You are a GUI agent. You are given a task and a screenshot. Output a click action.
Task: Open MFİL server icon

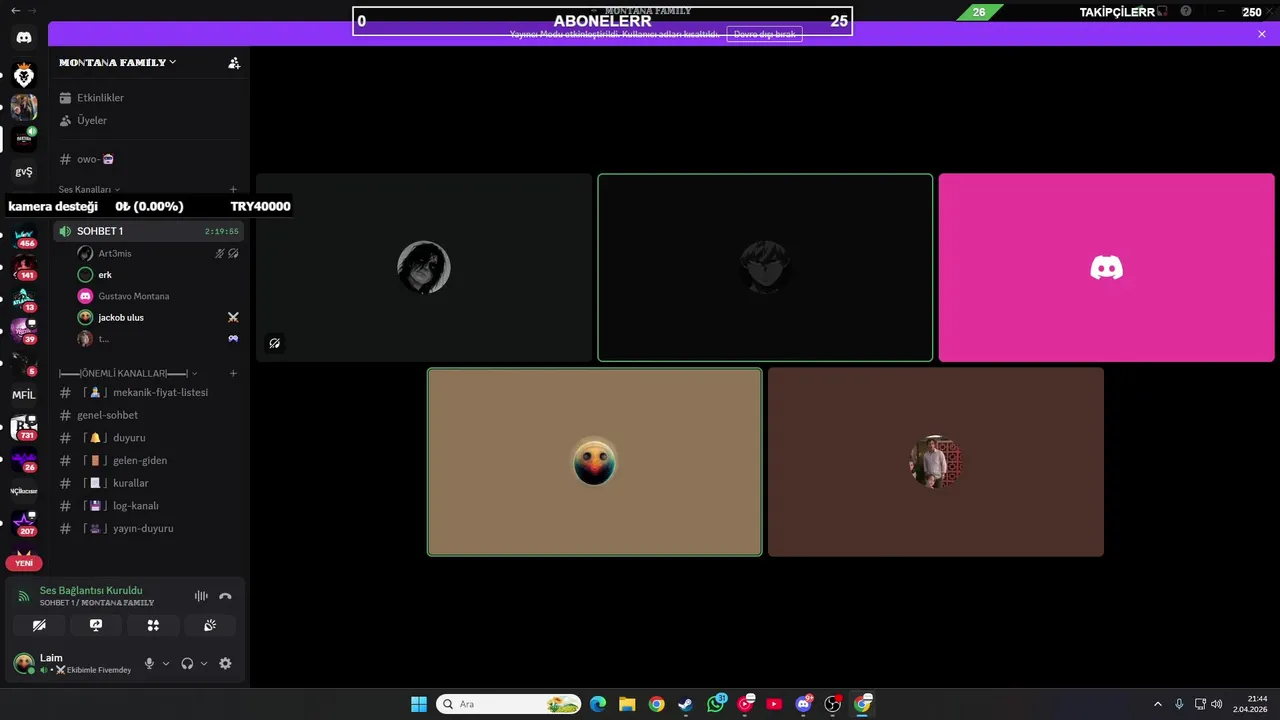[24, 395]
